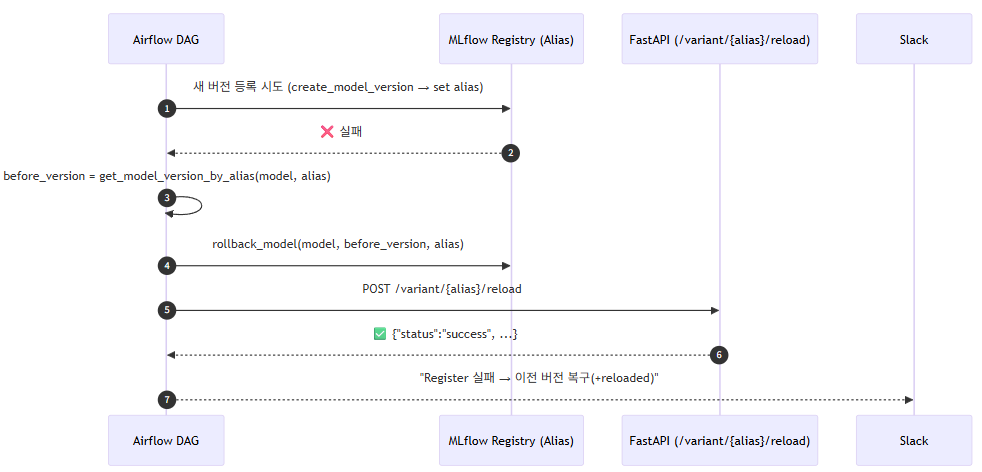Screen dimensions: 982x472
Task: Click the red X failure icon
Action: pyautogui.click(x=326, y=131)
